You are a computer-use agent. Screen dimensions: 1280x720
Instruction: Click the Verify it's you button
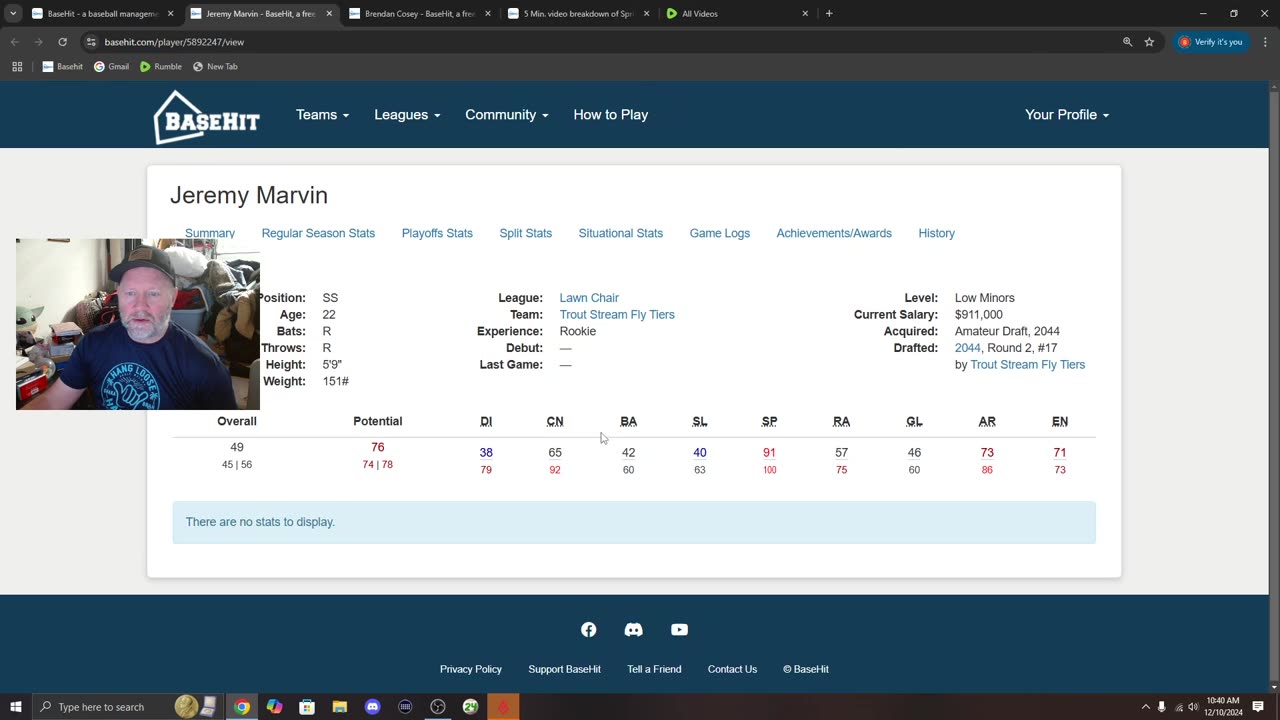1212,42
